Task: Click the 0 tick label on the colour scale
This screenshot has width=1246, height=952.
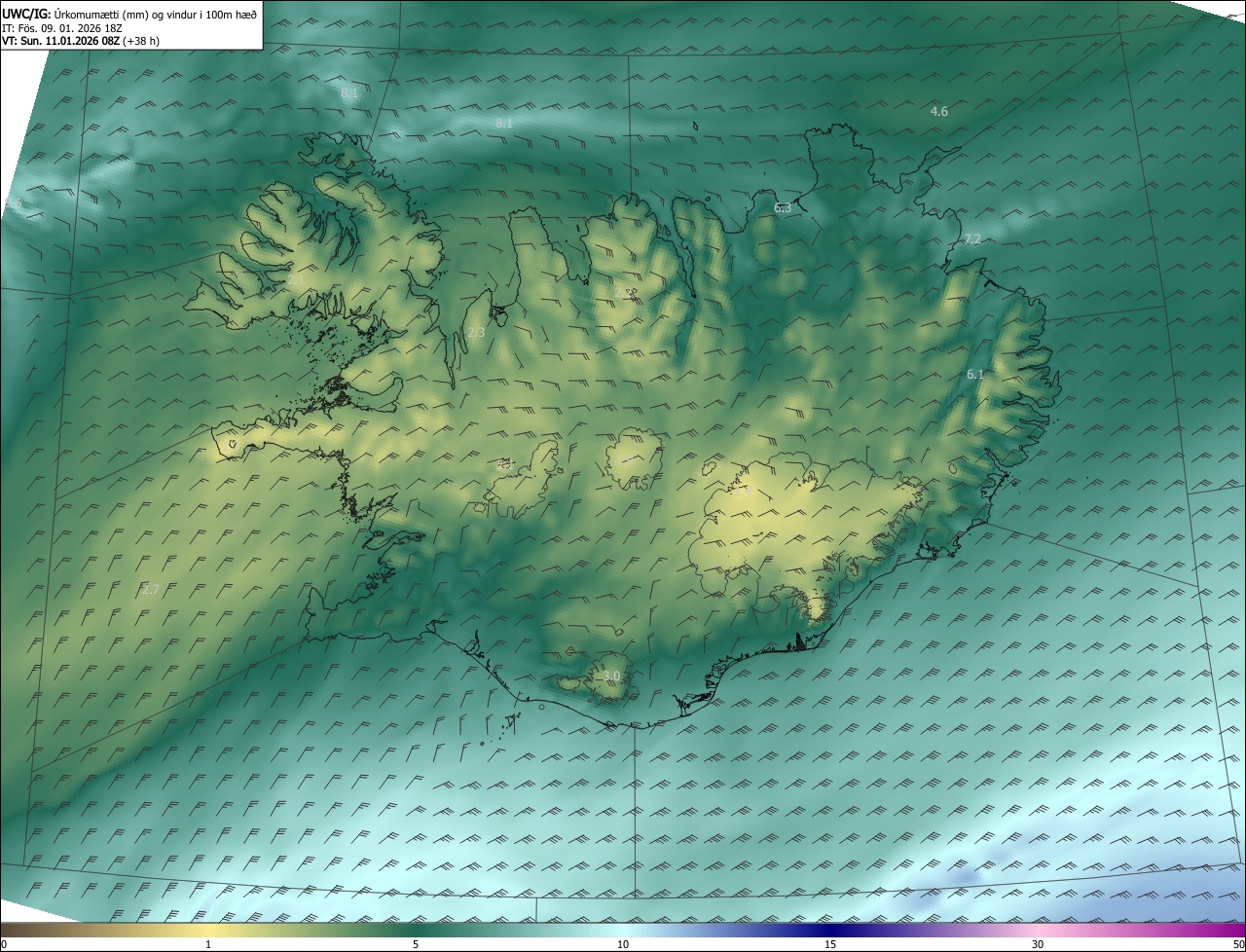Action: 4,945
